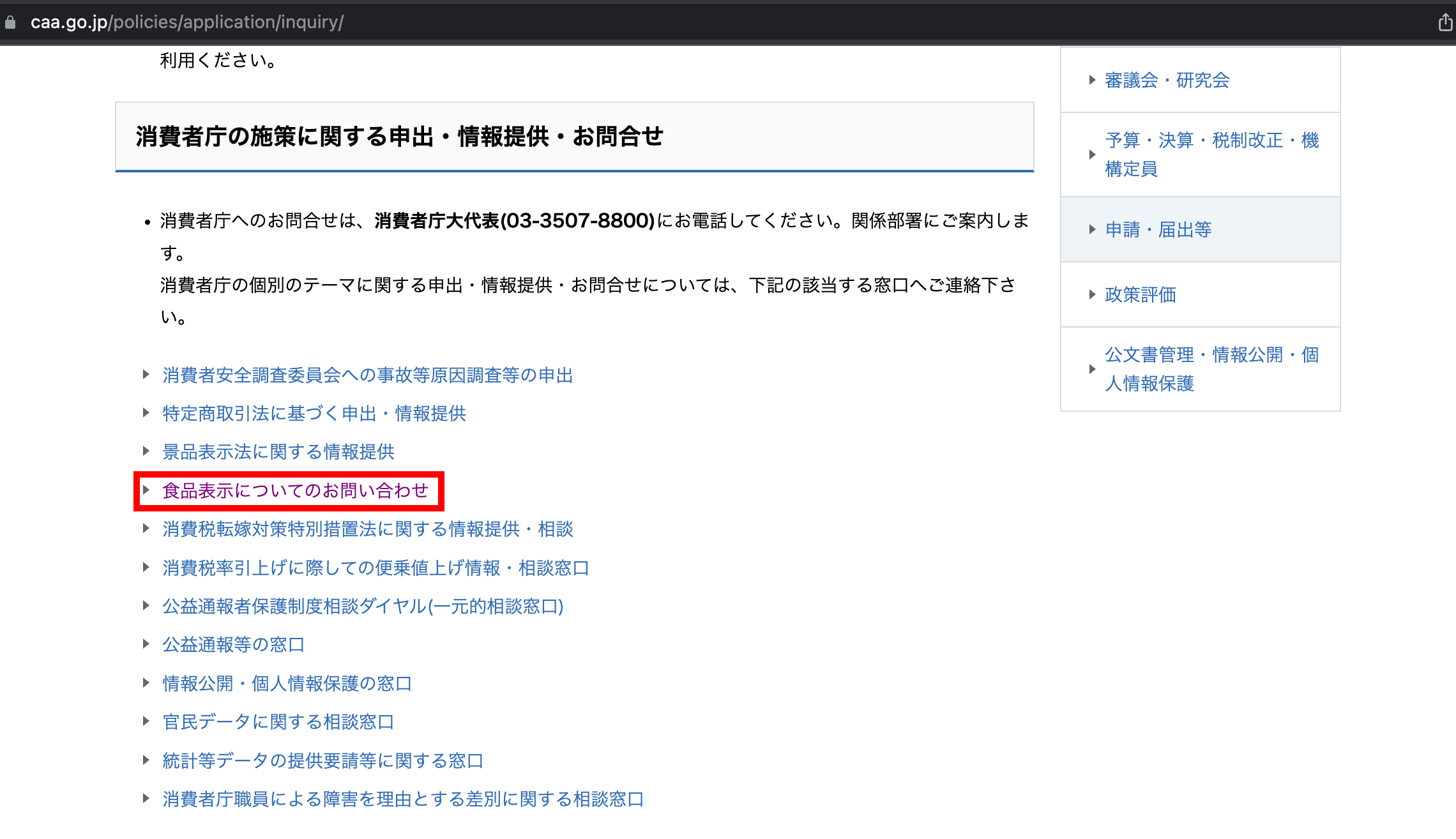Screen dimensions: 1456x839
Task: Open 特定商取引法に基づく申出・情報提供
Action: (x=314, y=414)
